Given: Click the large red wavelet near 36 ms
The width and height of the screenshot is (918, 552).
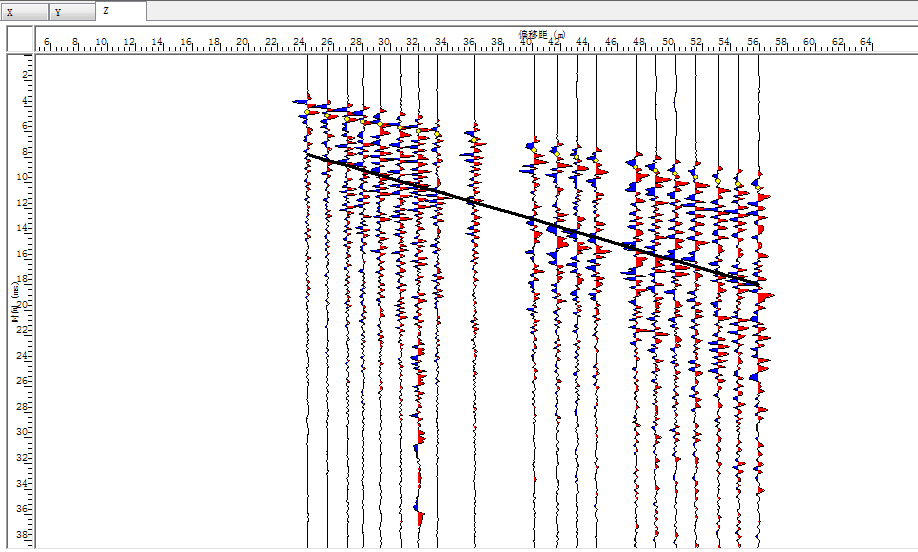Looking at the screenshot, I should pos(421,518).
